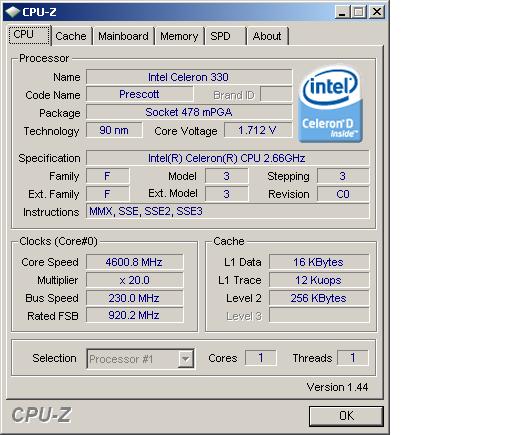
Task: Click the Family value F
Action: point(107,176)
